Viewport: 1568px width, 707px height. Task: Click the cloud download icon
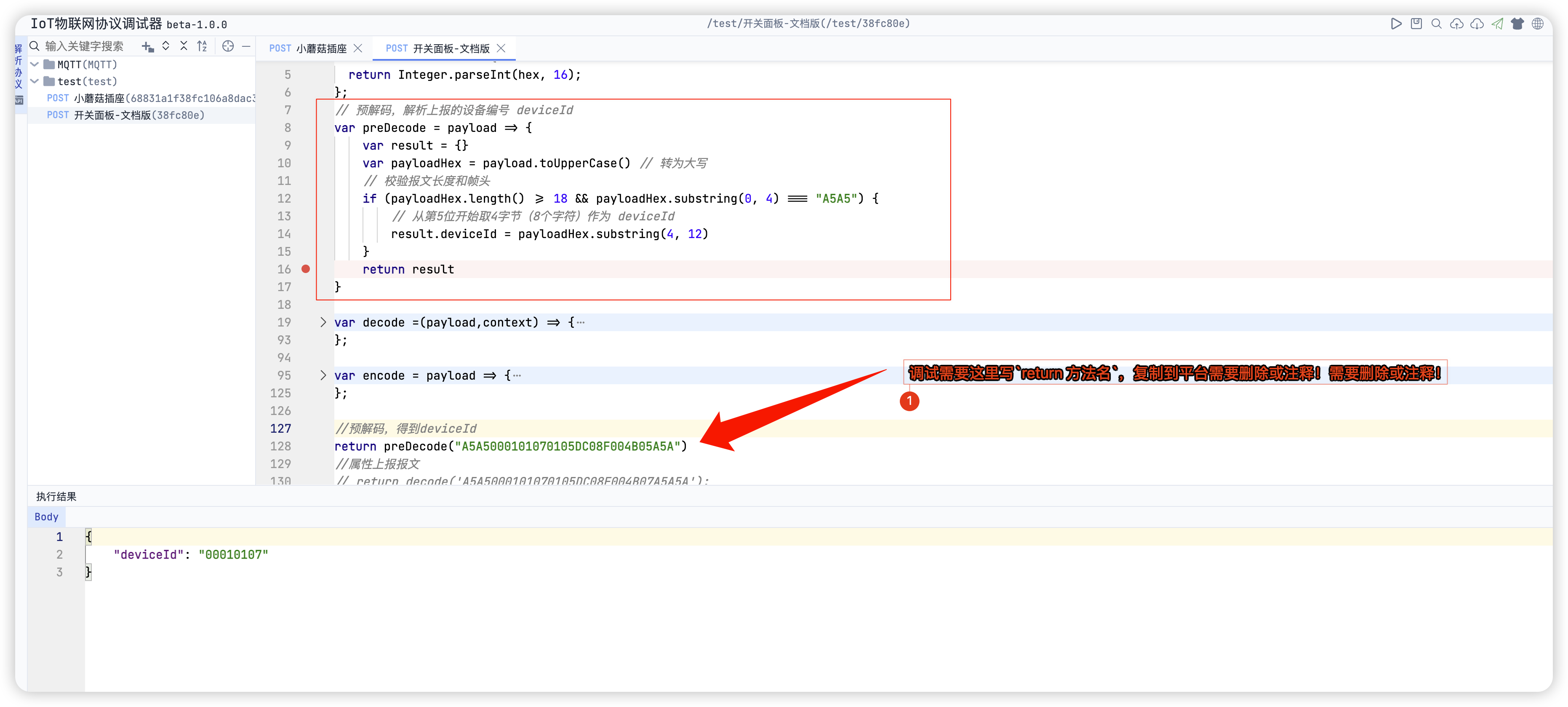coord(1477,24)
